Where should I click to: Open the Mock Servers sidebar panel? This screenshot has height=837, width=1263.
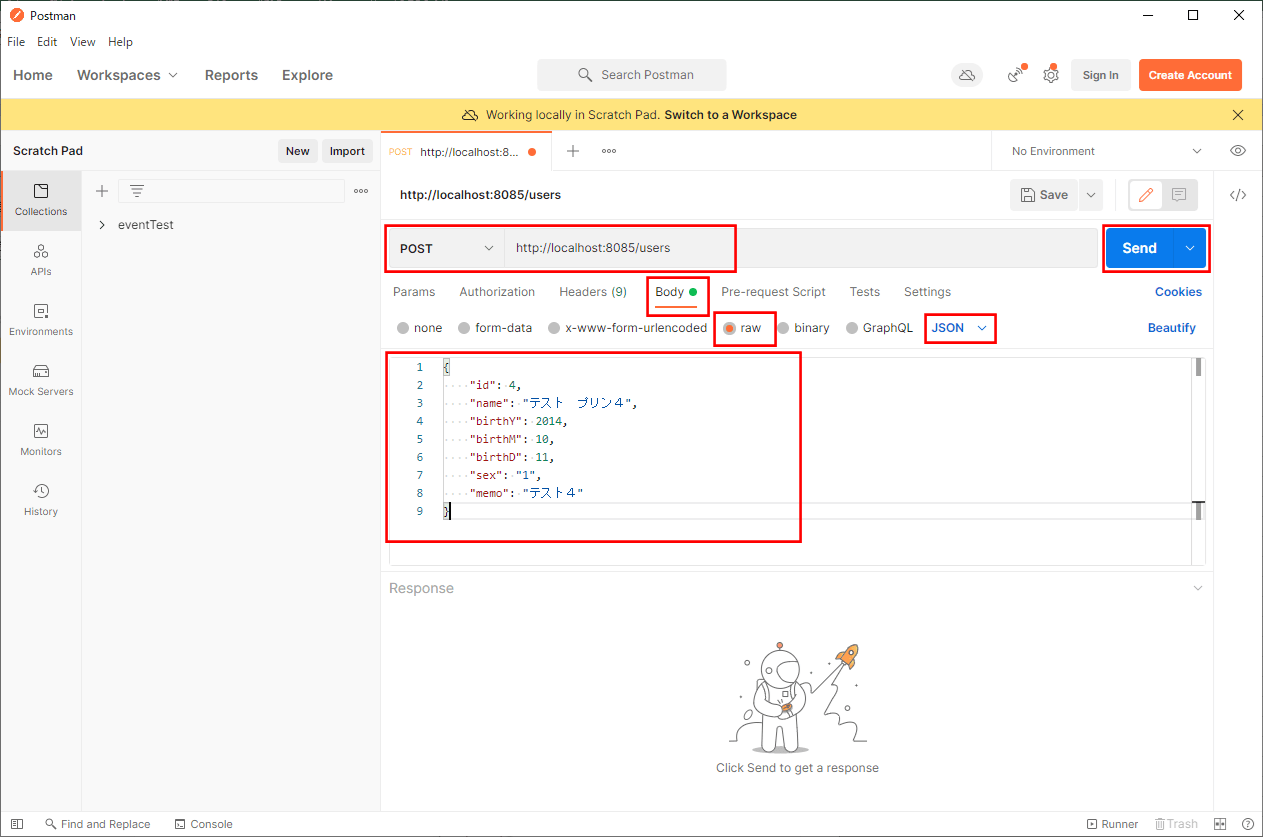[x=41, y=379]
